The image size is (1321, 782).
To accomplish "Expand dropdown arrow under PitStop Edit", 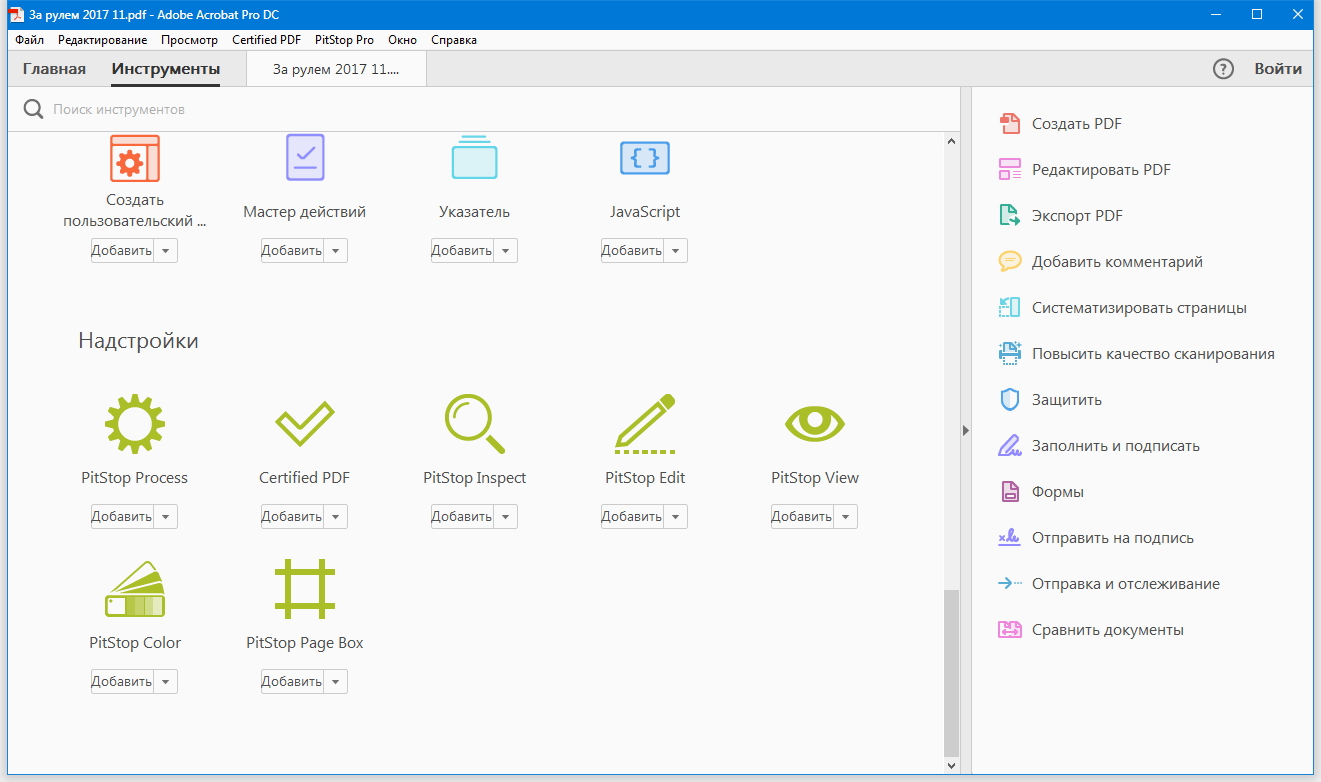I will tap(675, 517).
